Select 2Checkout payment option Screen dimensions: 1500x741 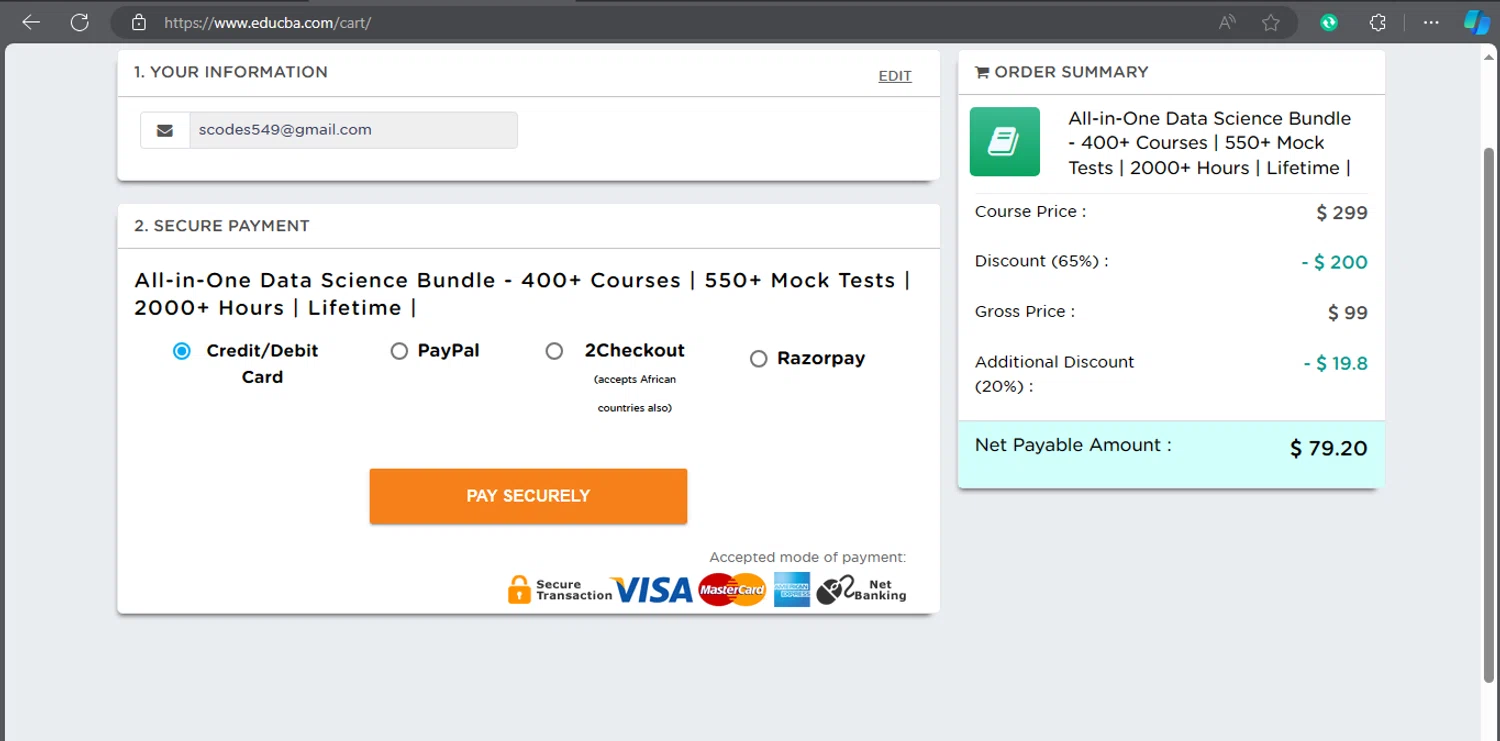pyautogui.click(x=554, y=351)
